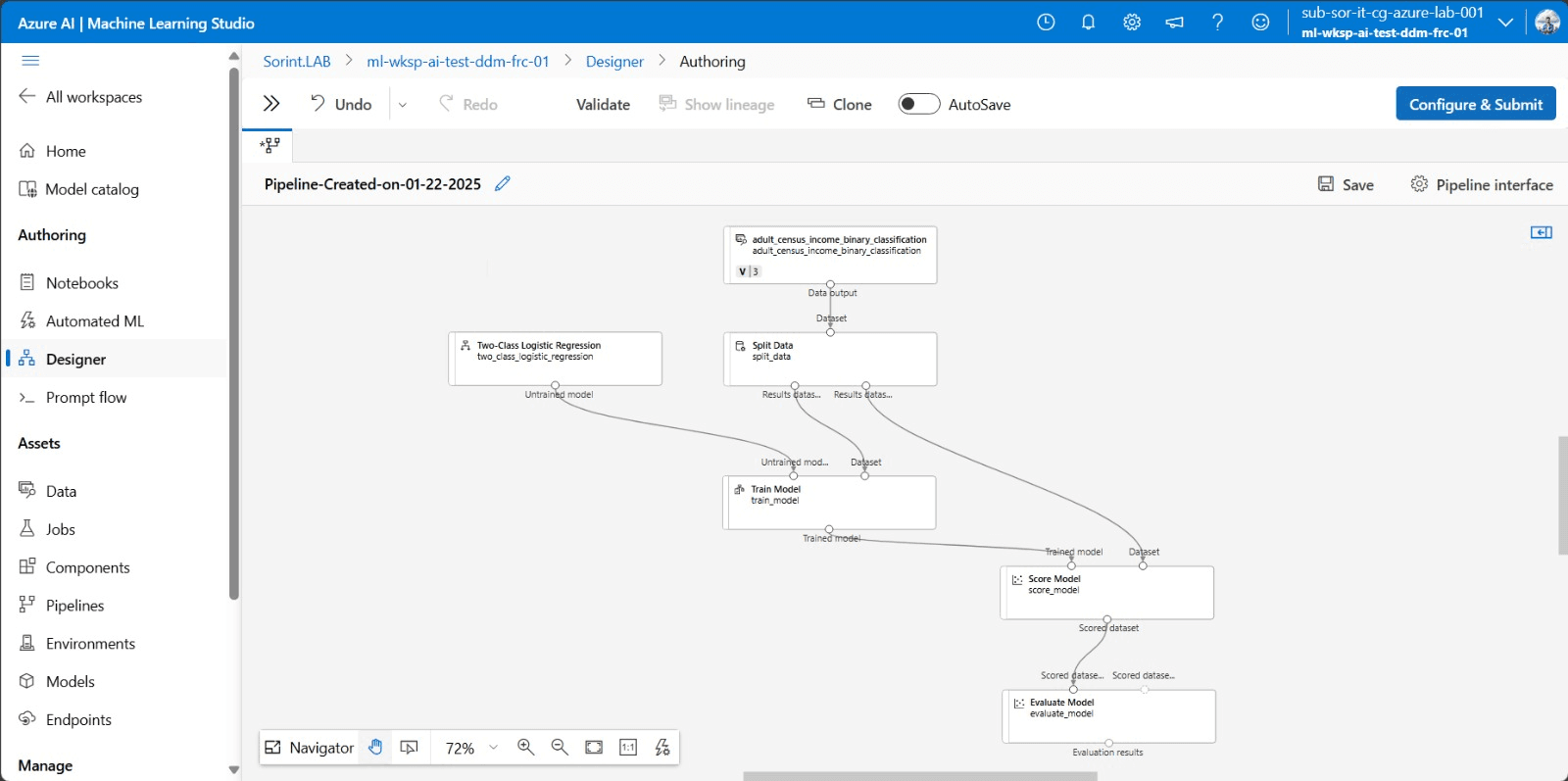This screenshot has height=781, width=1568.
Task: Toggle the AutoSave switch
Action: (919, 104)
